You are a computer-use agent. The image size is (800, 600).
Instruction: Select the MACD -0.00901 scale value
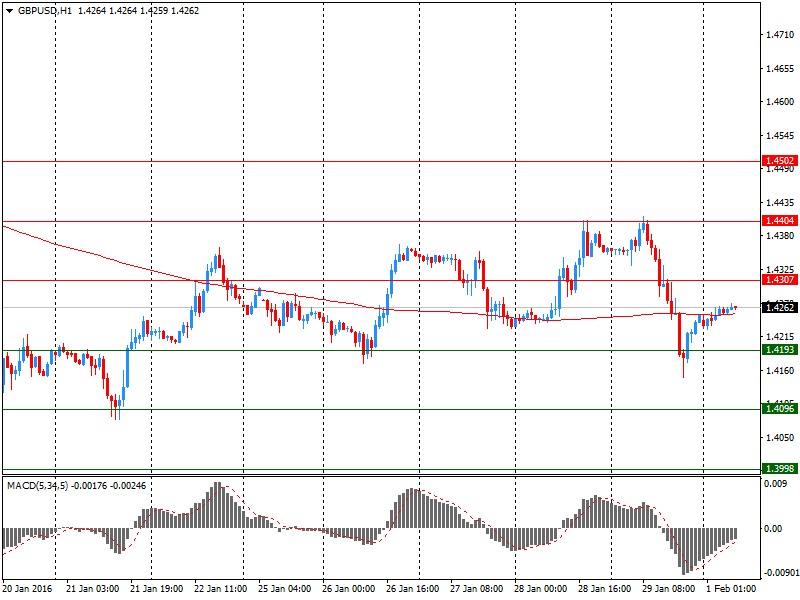tap(782, 572)
